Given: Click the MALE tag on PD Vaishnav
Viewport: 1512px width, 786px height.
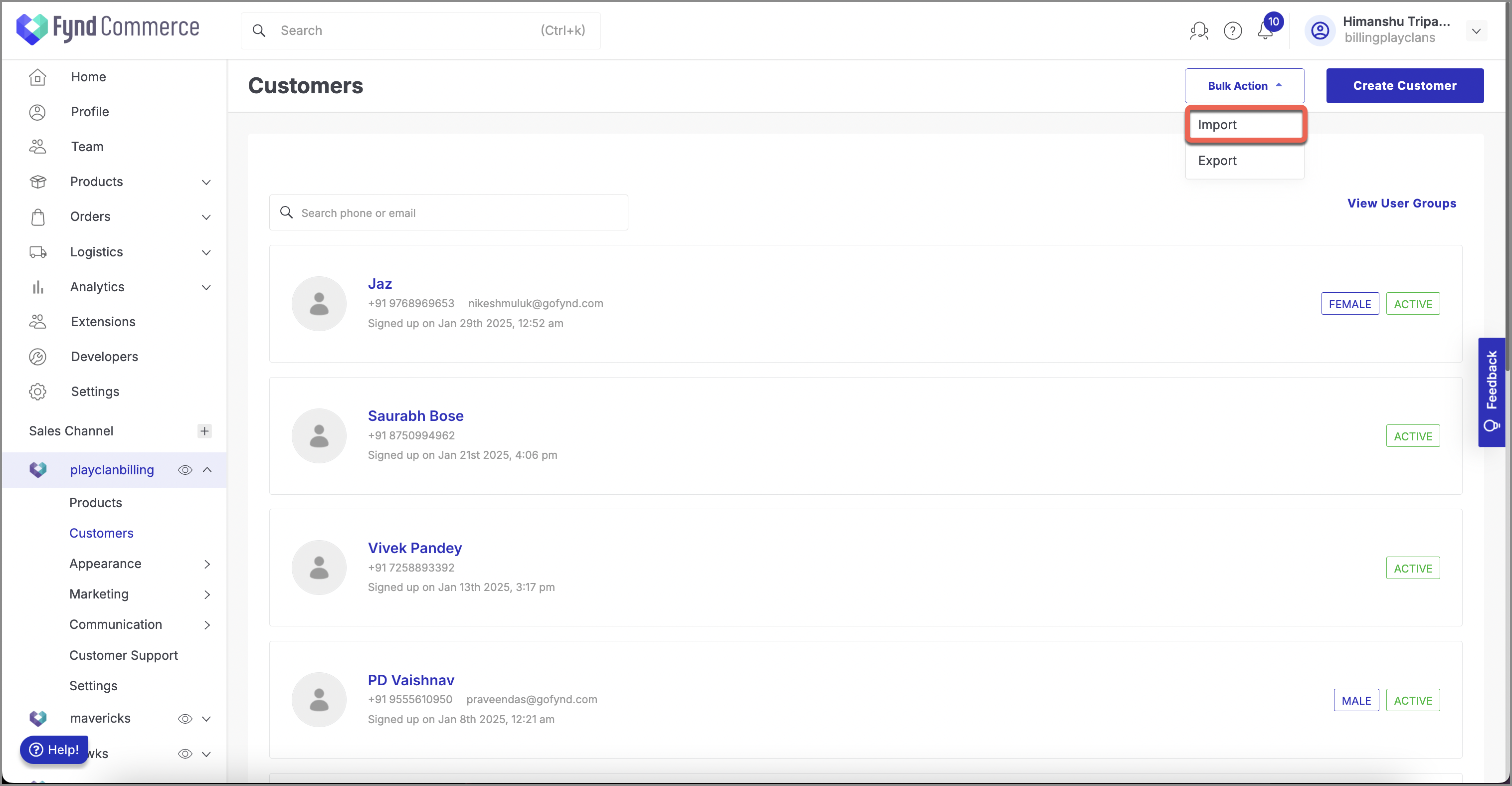Looking at the screenshot, I should [x=1356, y=700].
